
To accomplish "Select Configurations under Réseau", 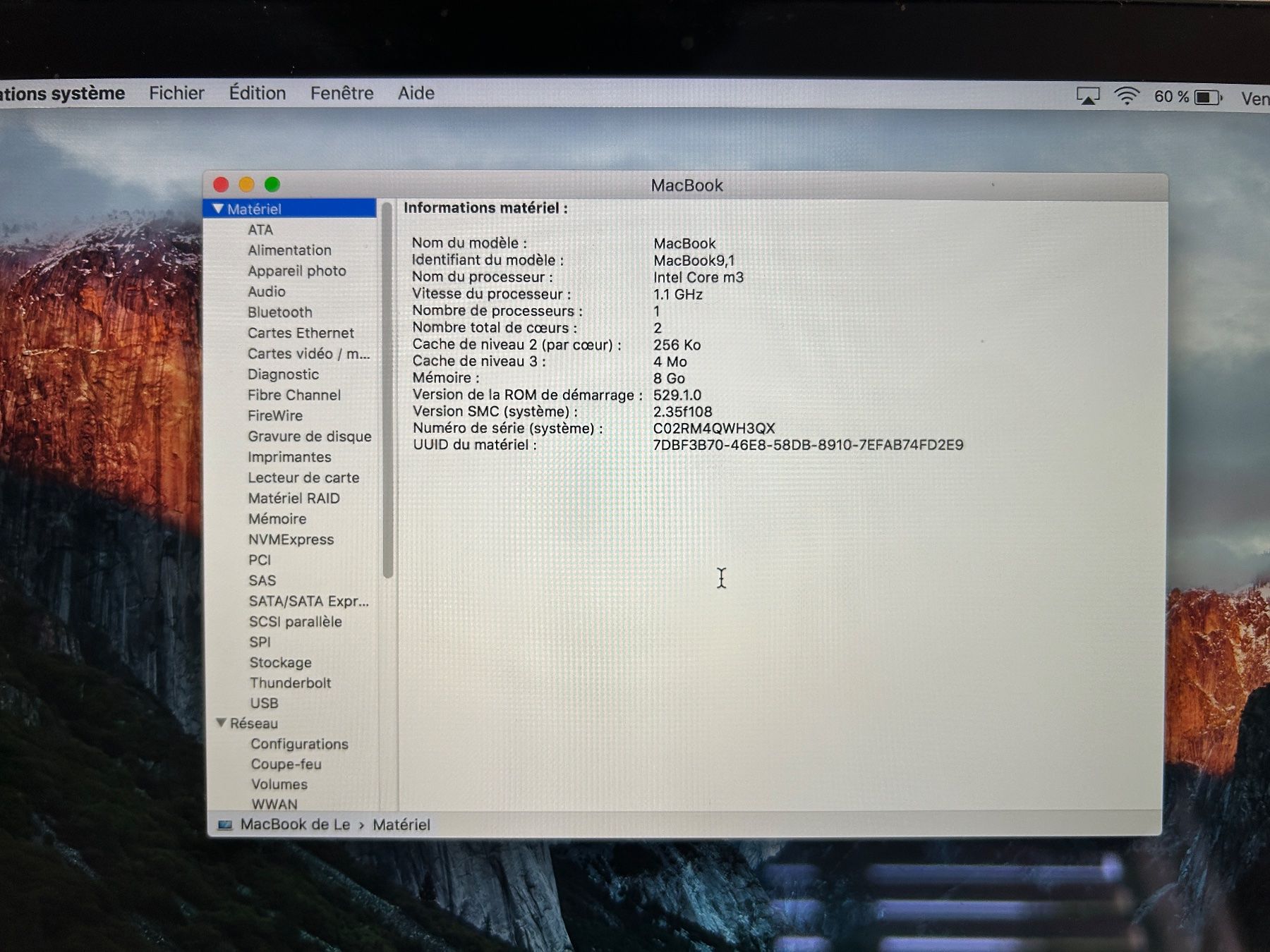I will pyautogui.click(x=300, y=744).
